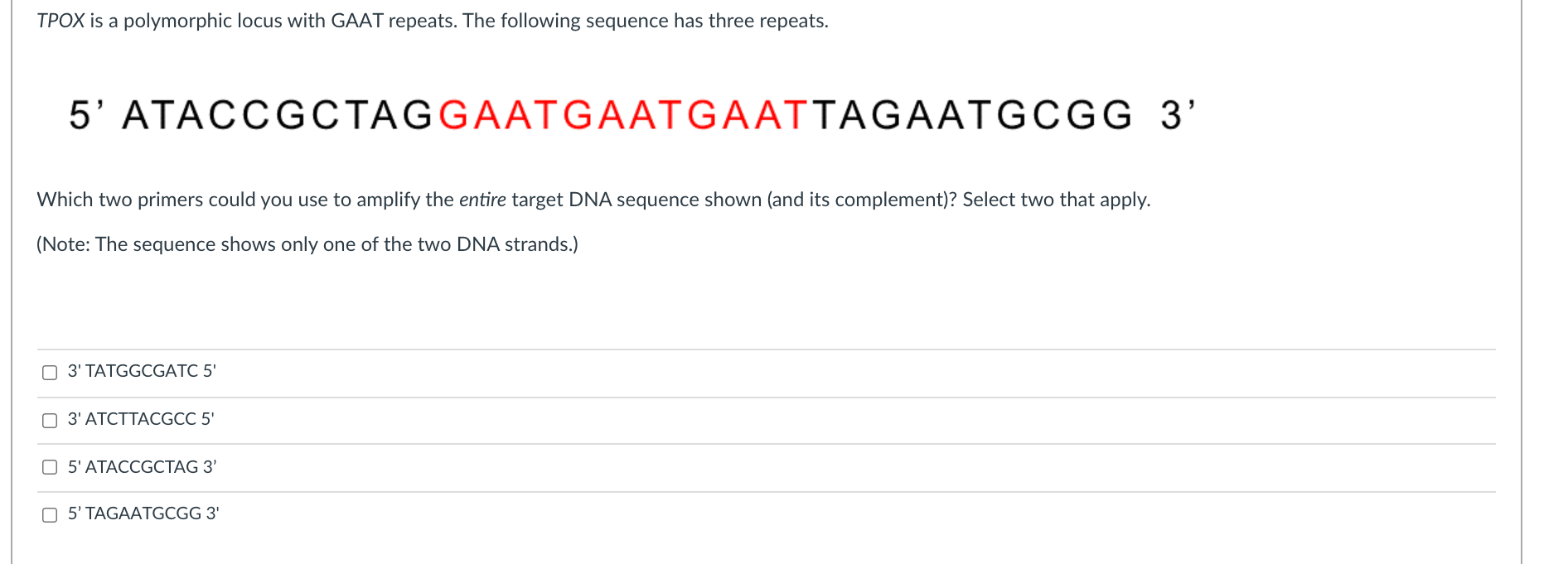The image size is (1568, 564).
Task: Check the answer option 5' ATACCGCTAG 3'
Action: [x=49, y=468]
